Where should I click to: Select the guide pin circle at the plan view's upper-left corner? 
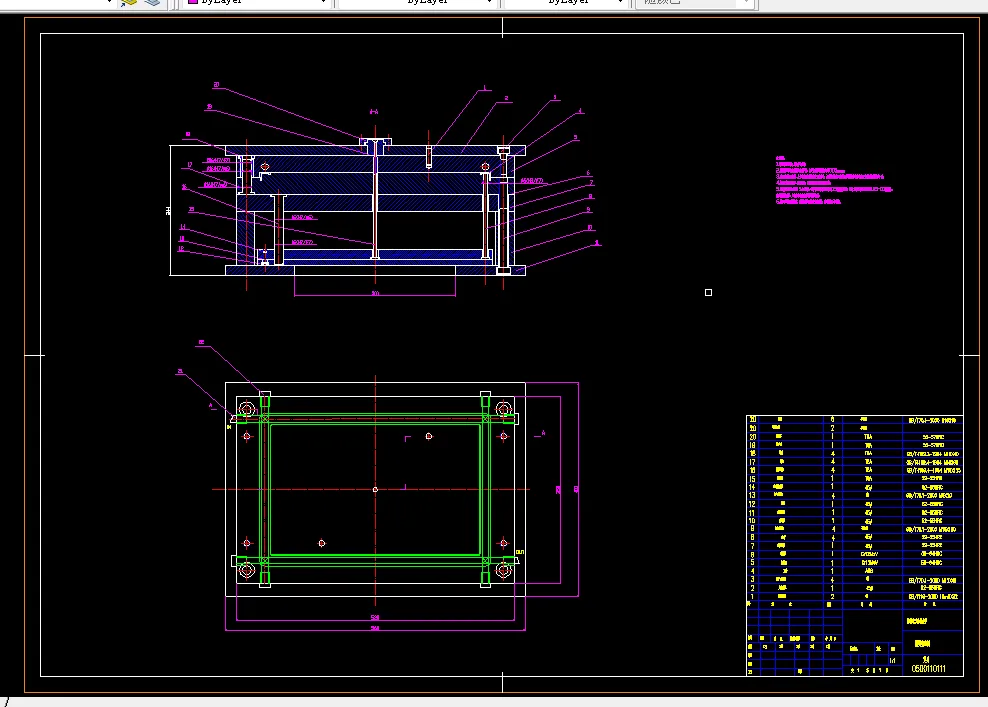click(x=247, y=410)
